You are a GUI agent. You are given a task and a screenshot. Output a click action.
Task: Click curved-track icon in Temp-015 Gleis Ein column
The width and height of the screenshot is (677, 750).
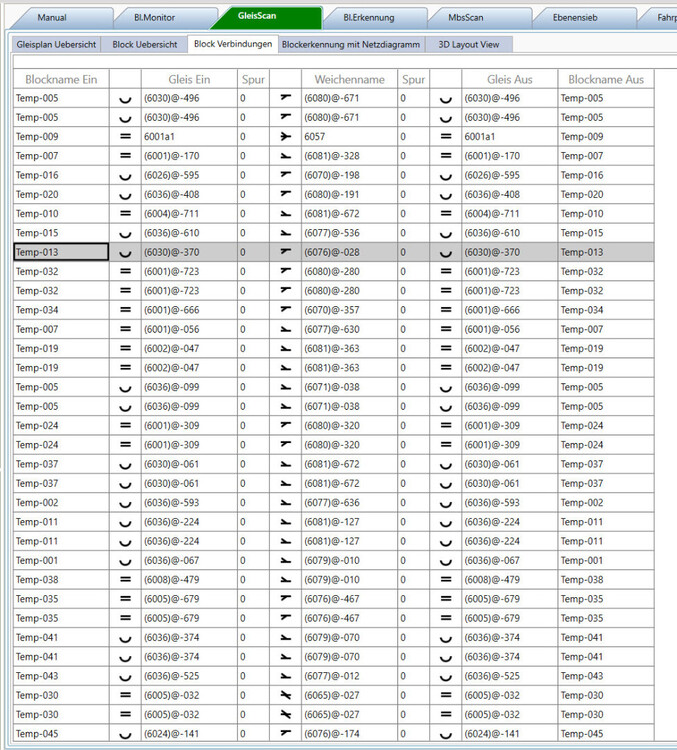coord(125,234)
